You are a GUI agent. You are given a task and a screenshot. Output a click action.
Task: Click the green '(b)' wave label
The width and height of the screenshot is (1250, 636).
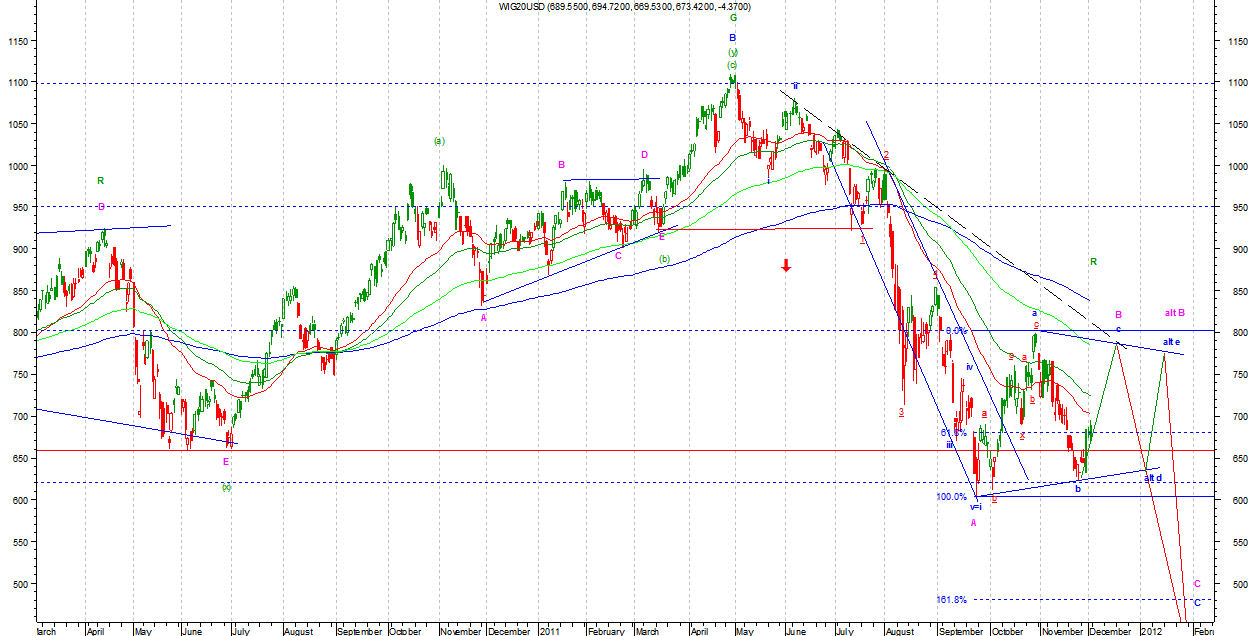coord(664,260)
